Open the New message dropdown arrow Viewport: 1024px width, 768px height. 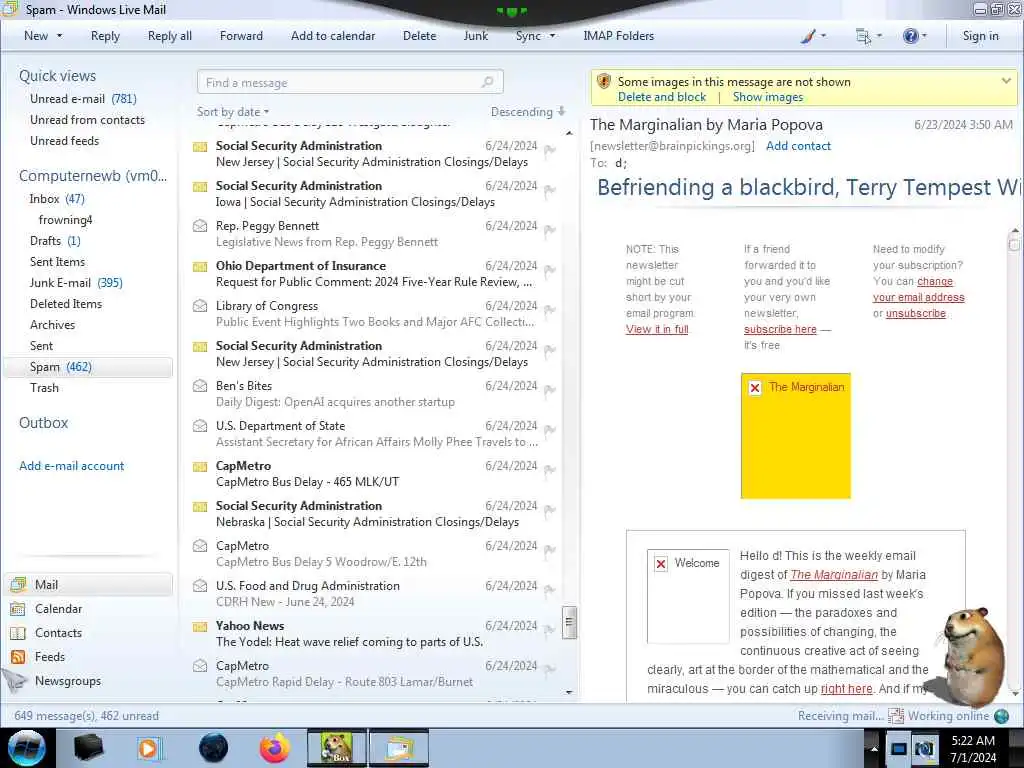[x=59, y=36]
